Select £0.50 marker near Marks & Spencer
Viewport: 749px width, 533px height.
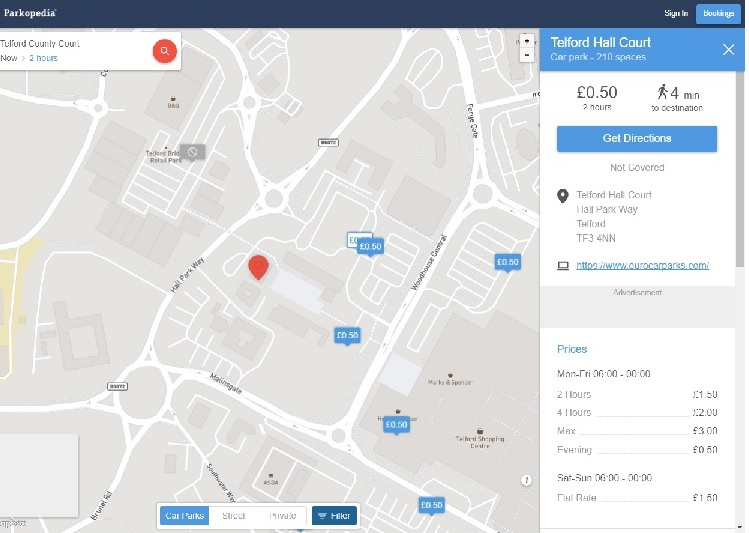click(396, 425)
